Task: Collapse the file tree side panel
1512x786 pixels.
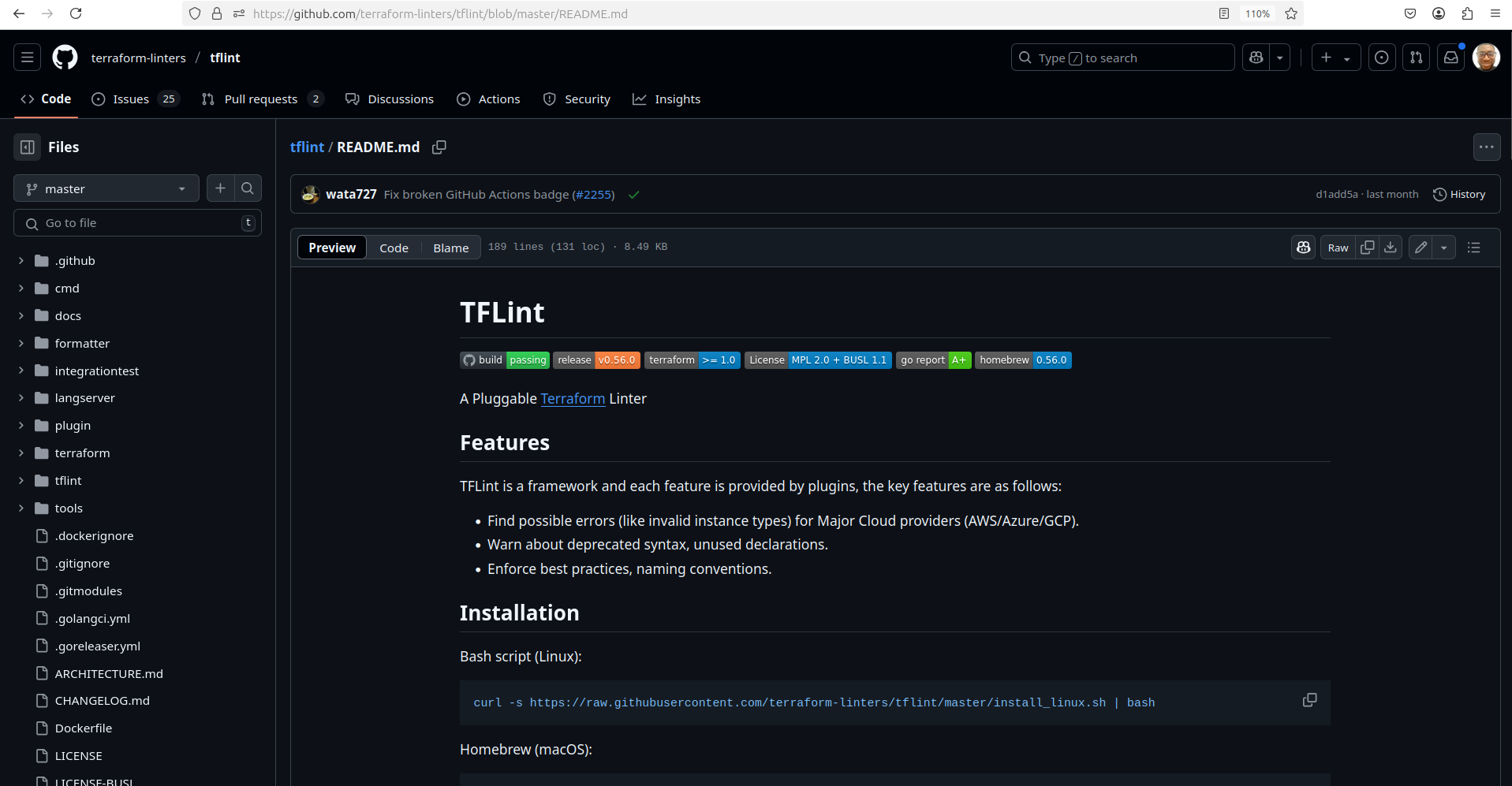Action: click(x=28, y=147)
